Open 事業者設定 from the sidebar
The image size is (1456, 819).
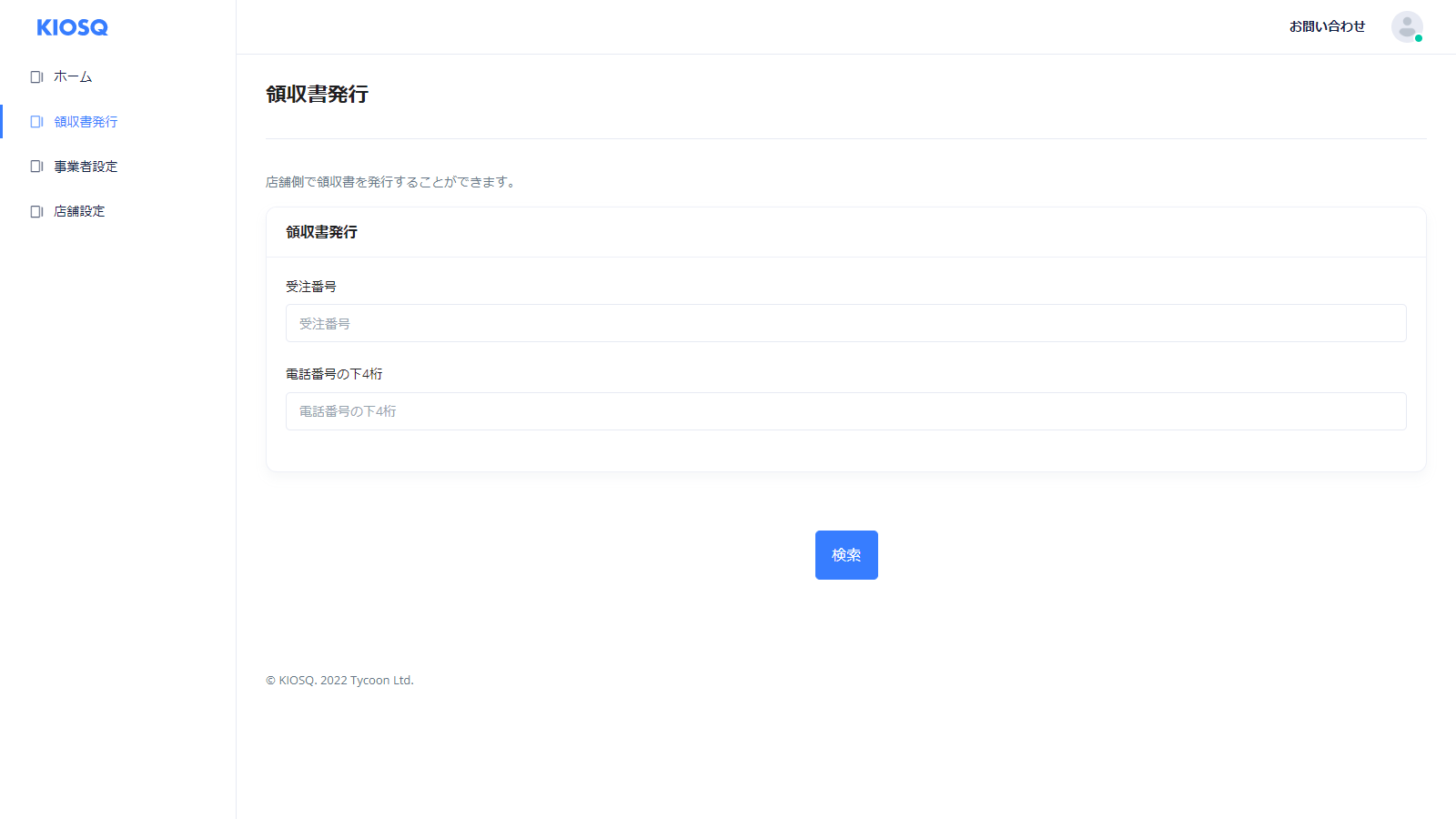click(86, 167)
